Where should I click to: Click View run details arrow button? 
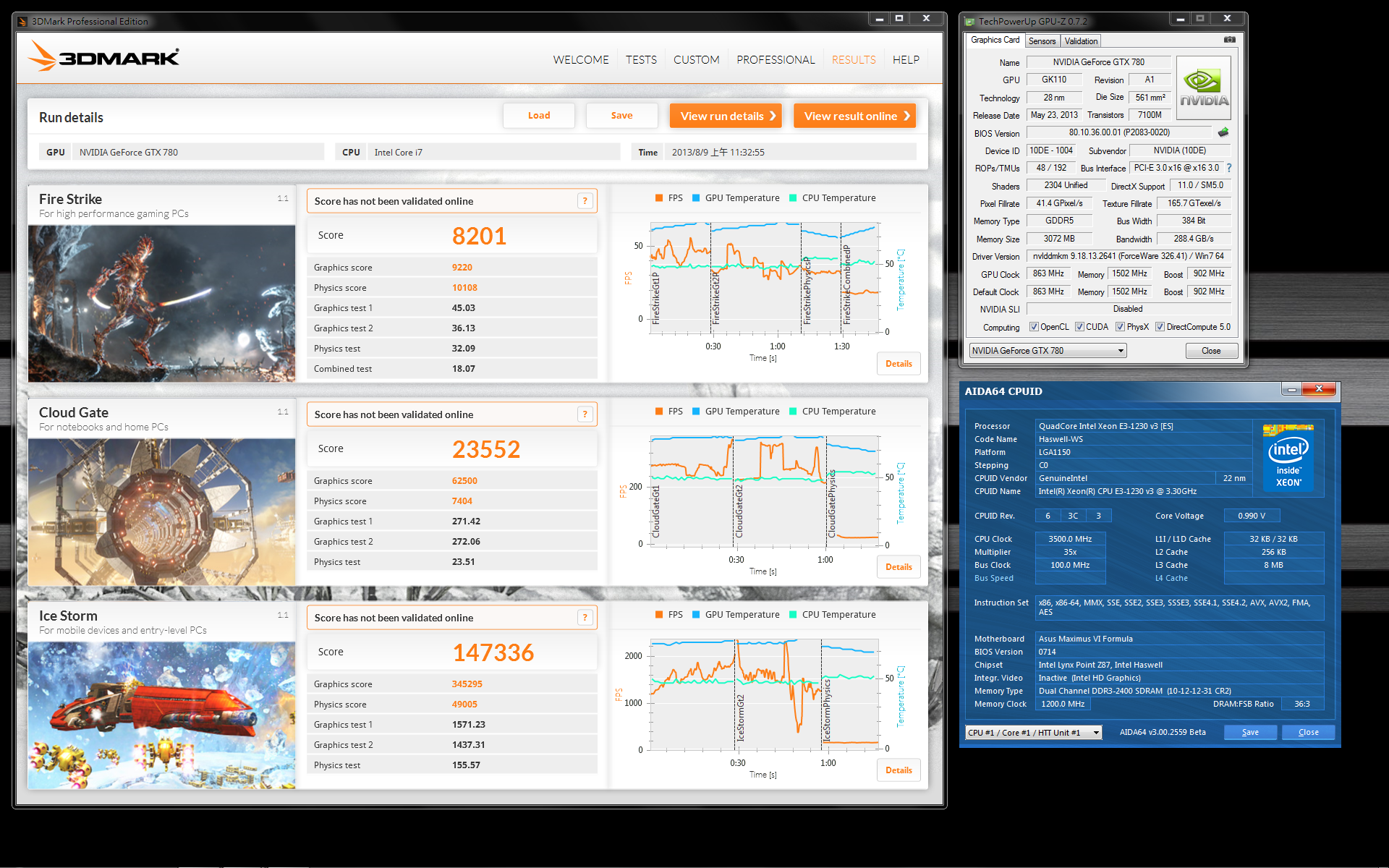pos(726,116)
